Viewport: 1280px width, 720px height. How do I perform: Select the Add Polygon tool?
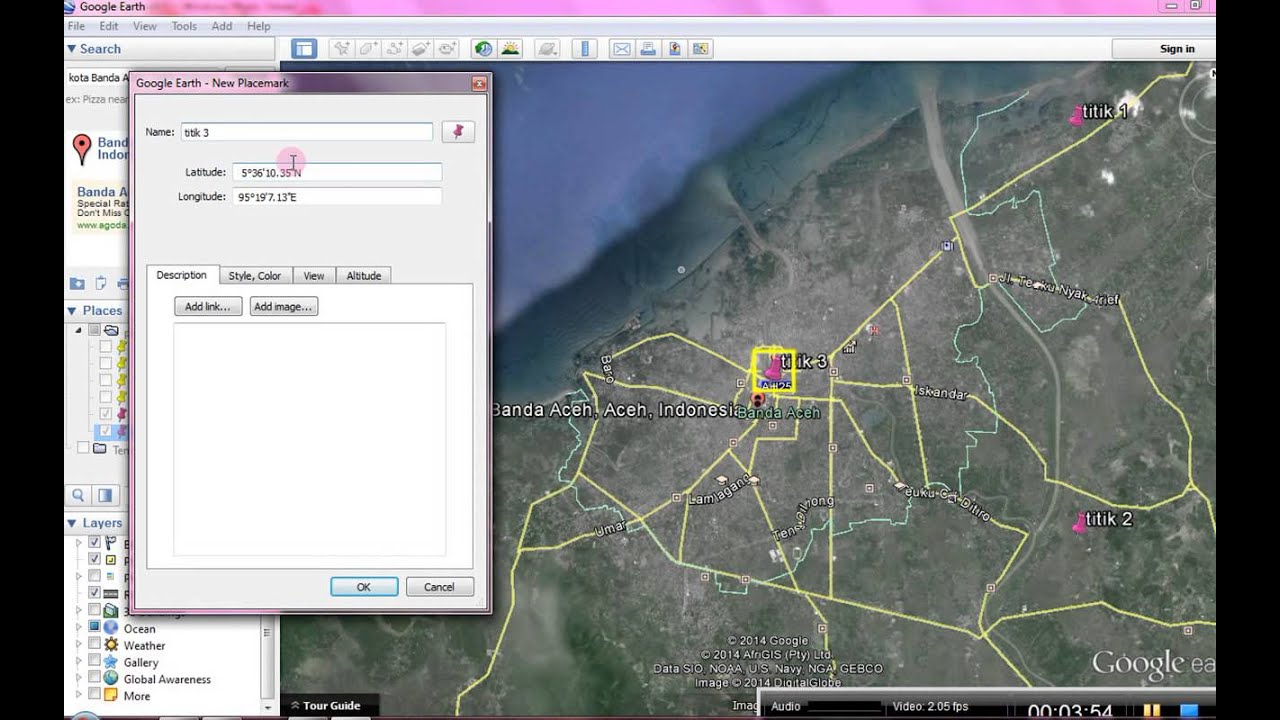click(369, 48)
